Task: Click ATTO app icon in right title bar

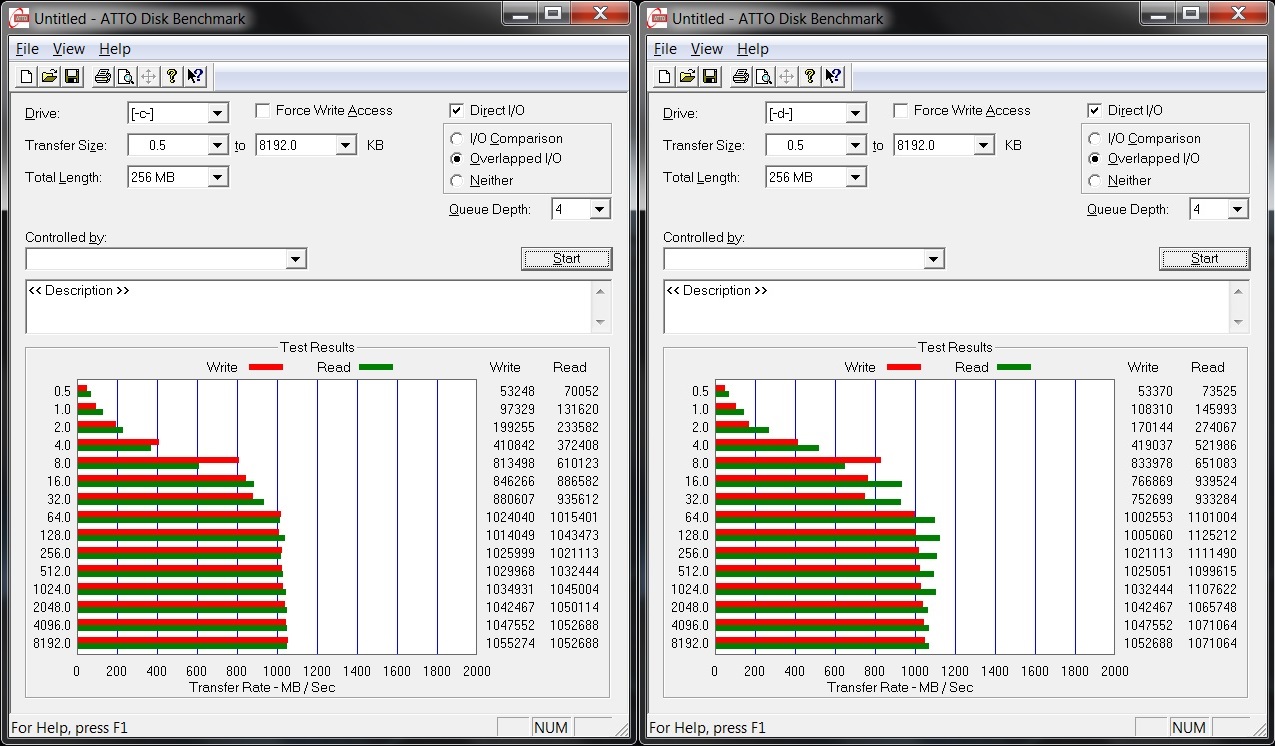Action: point(657,18)
